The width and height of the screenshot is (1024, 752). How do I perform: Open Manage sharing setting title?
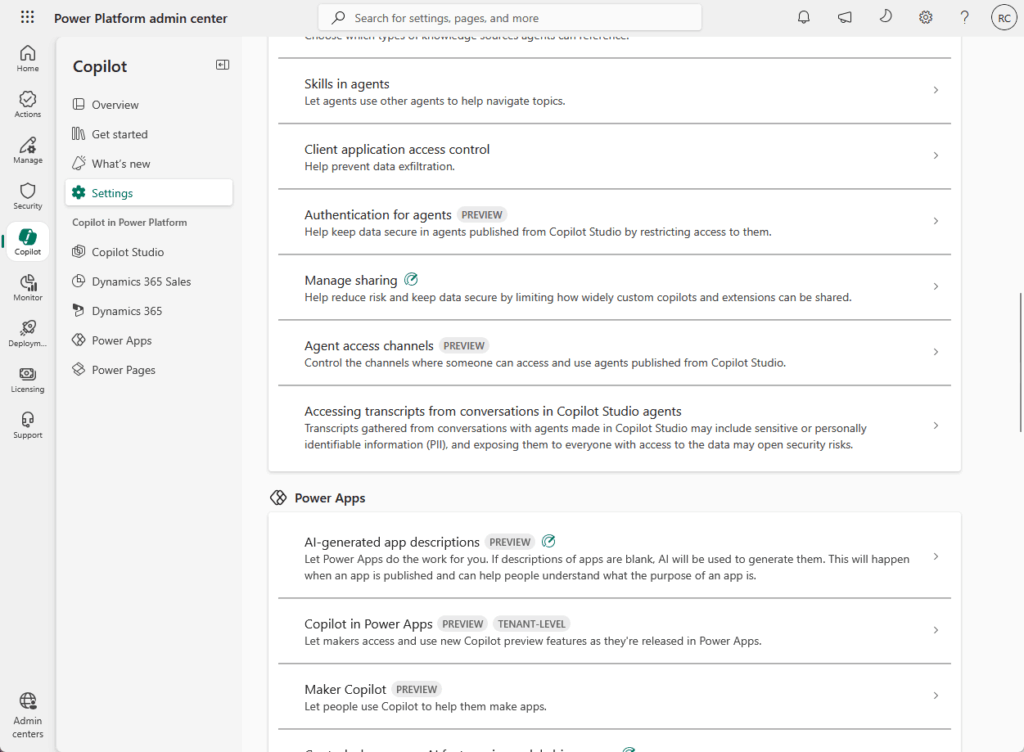click(351, 280)
